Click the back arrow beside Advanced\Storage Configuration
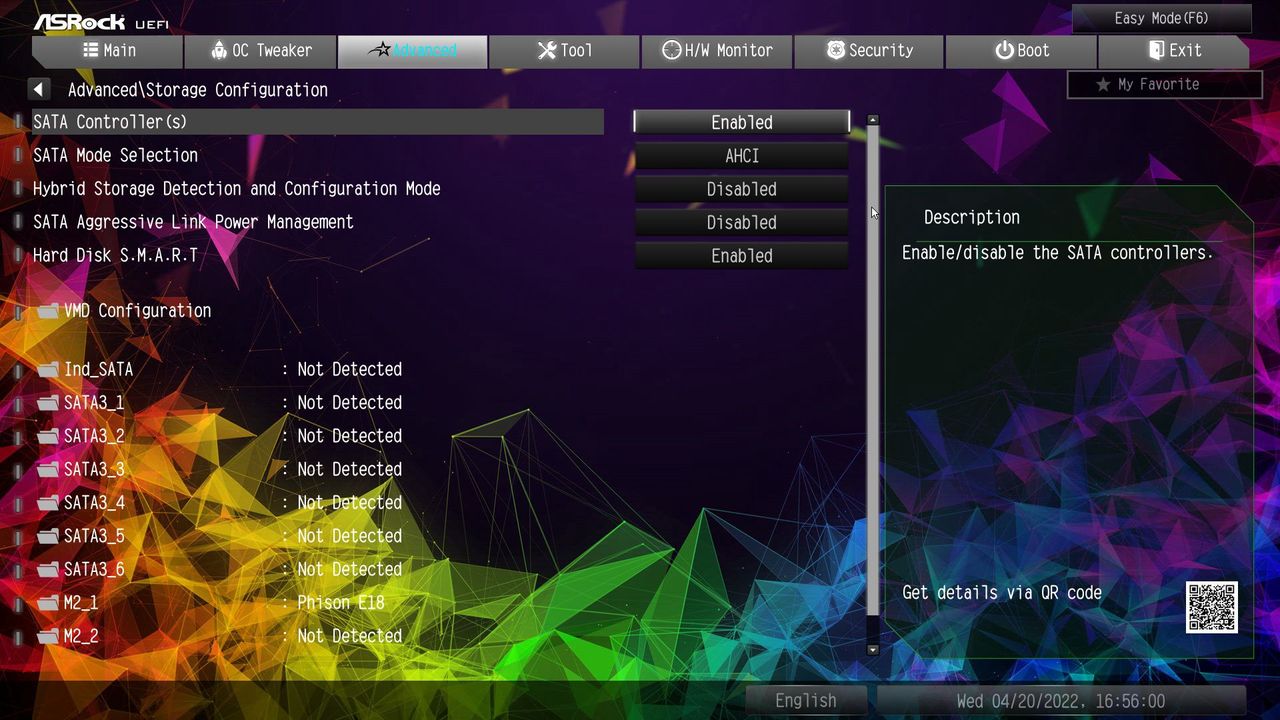1280x720 pixels. point(39,90)
